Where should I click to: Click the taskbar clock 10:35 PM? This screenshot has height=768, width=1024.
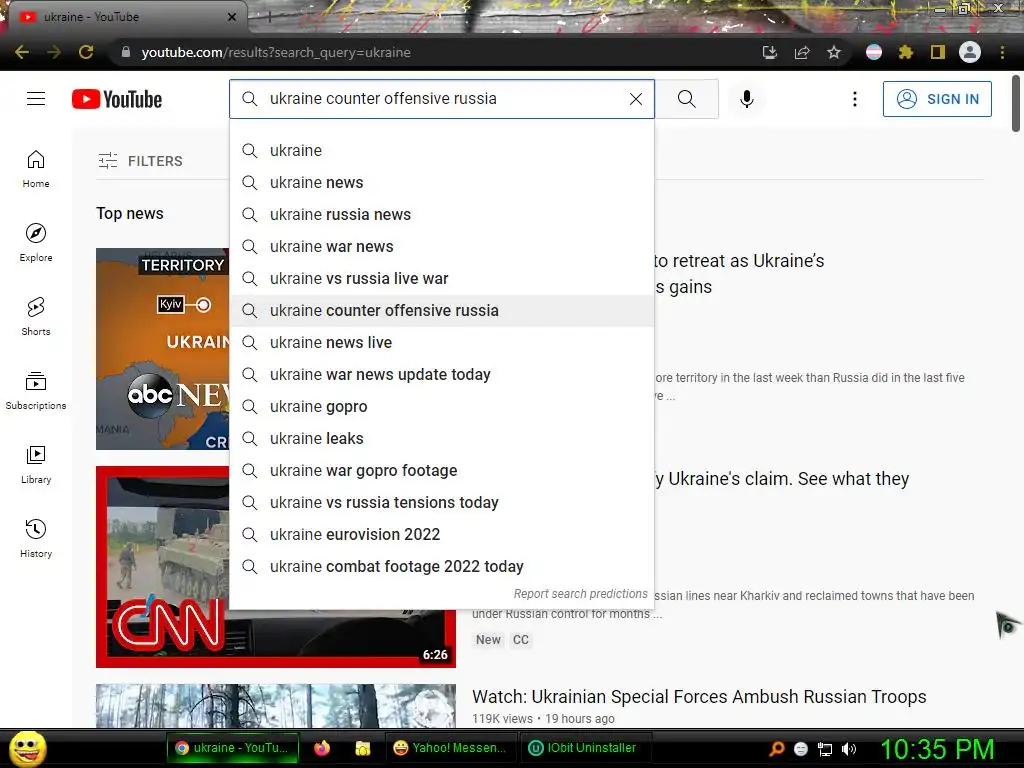tap(937, 749)
